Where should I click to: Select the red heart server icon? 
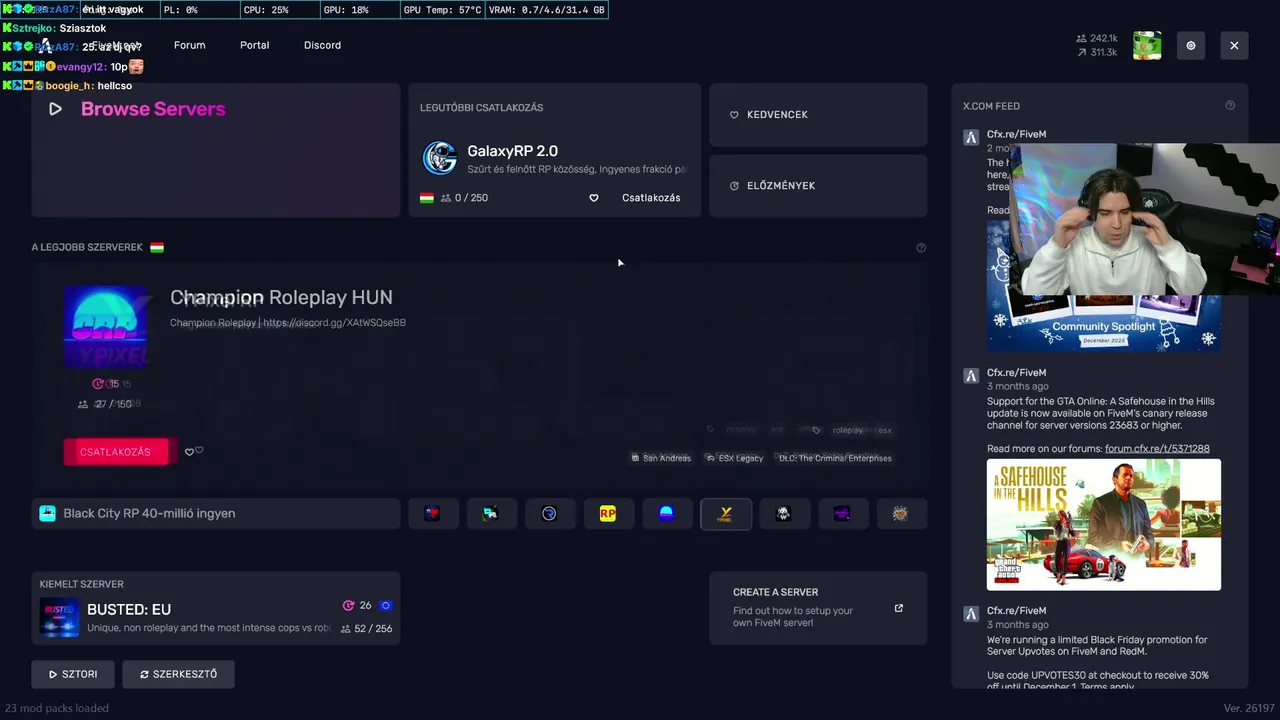pyautogui.click(x=432, y=514)
